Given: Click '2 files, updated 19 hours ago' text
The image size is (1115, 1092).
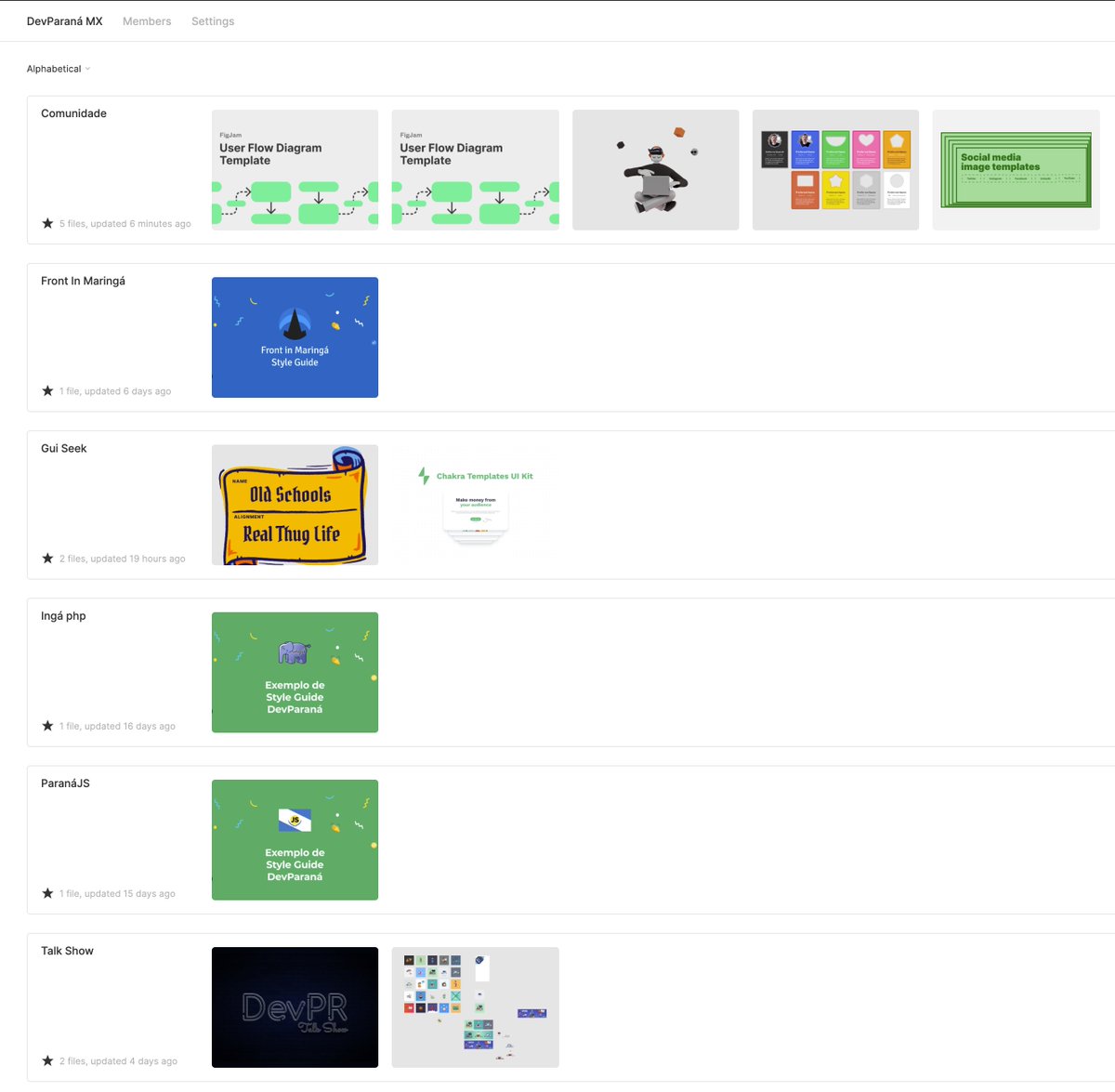Looking at the screenshot, I should [123, 559].
